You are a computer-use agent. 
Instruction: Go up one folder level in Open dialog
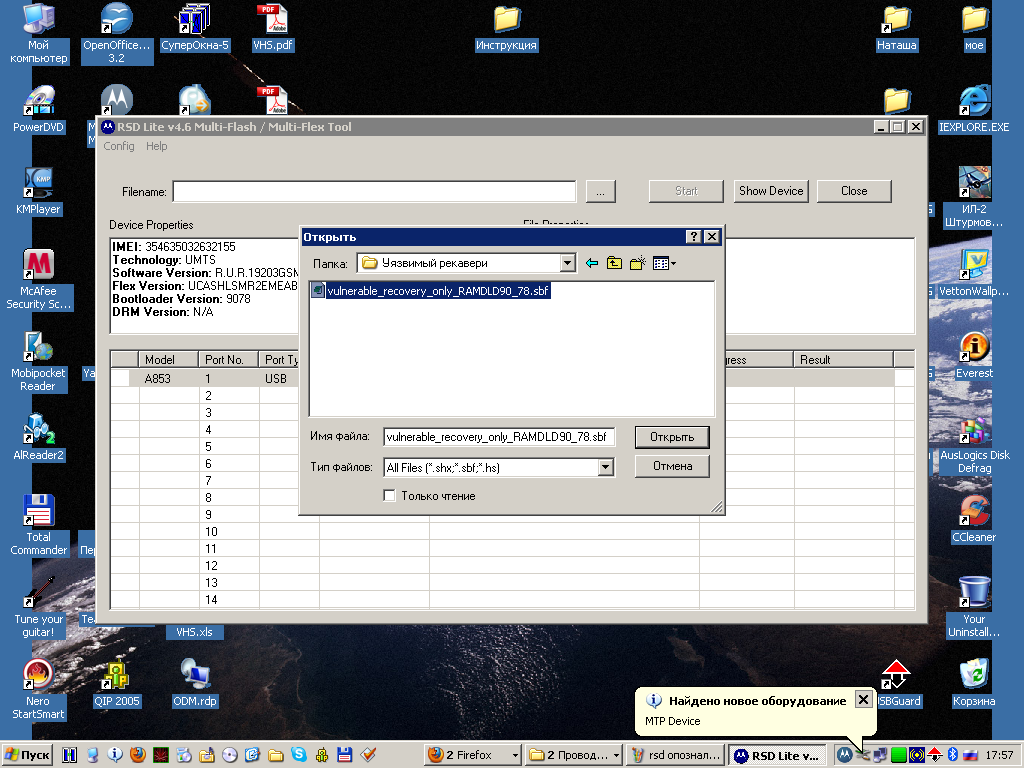pyautogui.click(x=614, y=263)
